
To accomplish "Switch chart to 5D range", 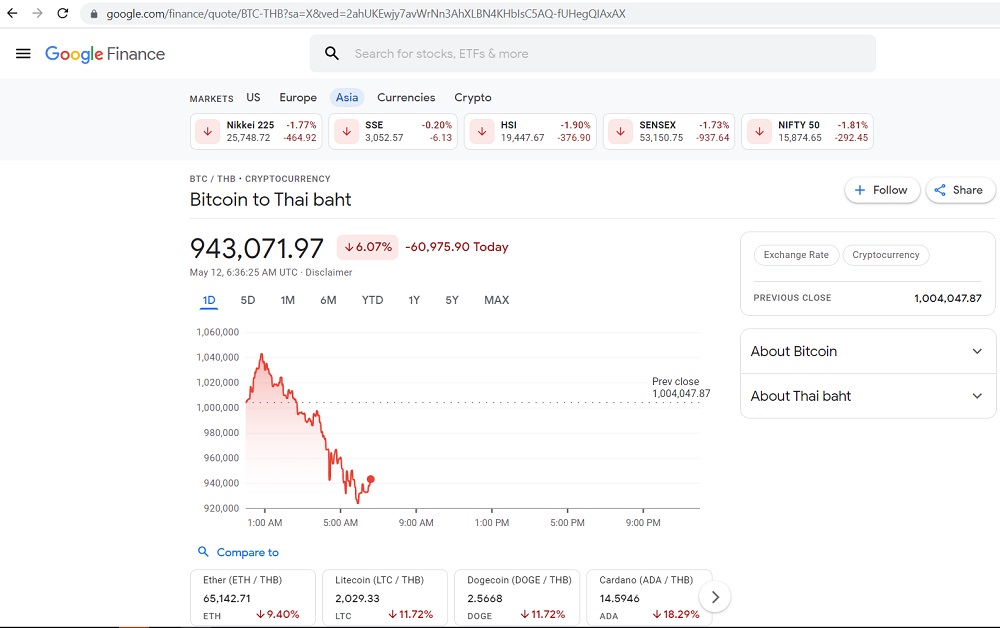I will pyautogui.click(x=247, y=300).
